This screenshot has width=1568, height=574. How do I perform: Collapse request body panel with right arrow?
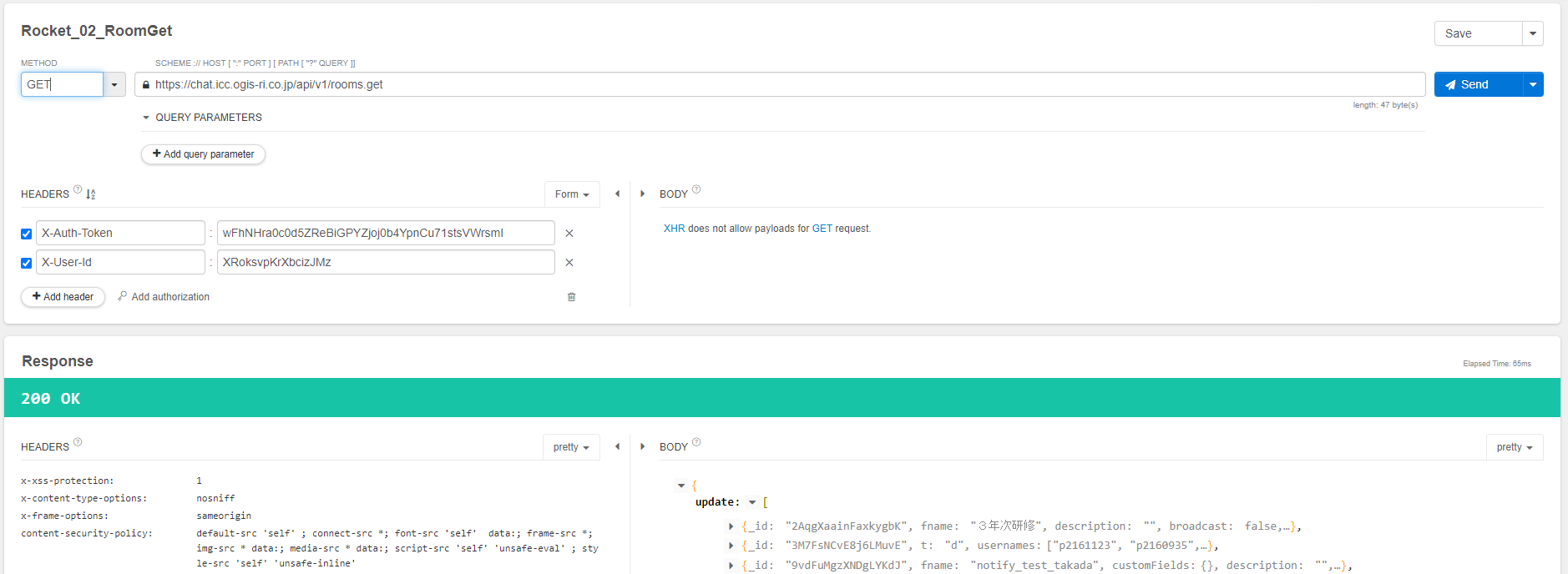(x=642, y=194)
